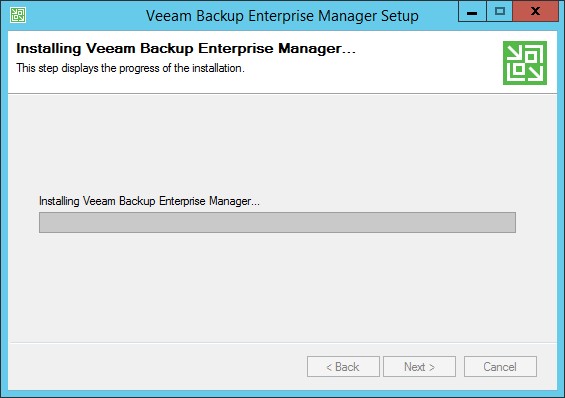Click the disabled Next button
This screenshot has height=398, width=565.
click(x=419, y=367)
